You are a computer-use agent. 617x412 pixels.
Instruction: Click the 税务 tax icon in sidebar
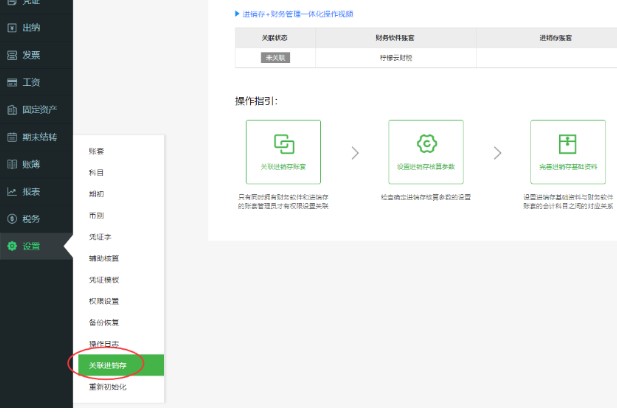(12, 218)
